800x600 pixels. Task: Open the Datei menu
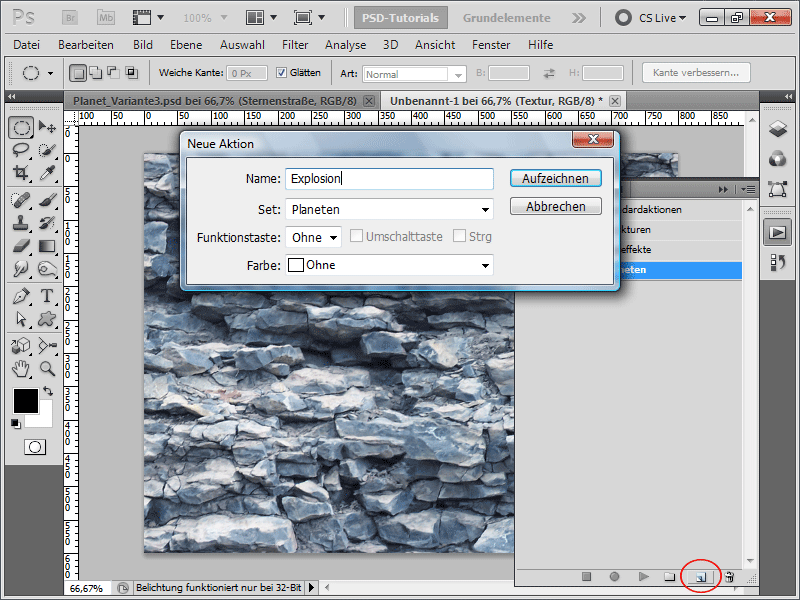(x=27, y=45)
